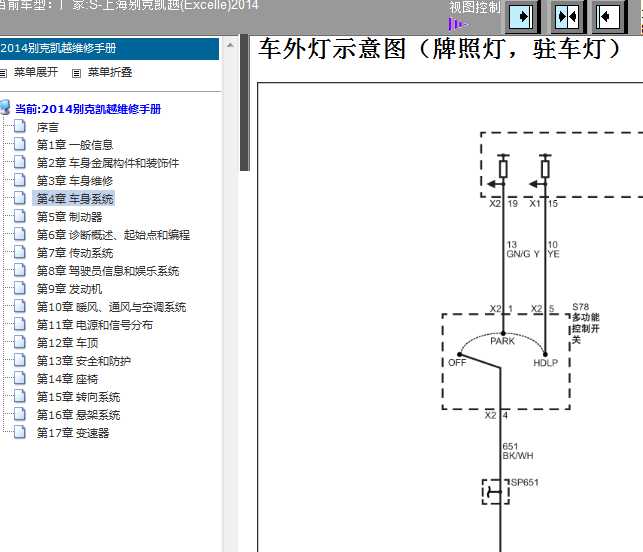The width and height of the screenshot is (643, 552).
Task: Click the root manual computer icon
Action: point(5,107)
